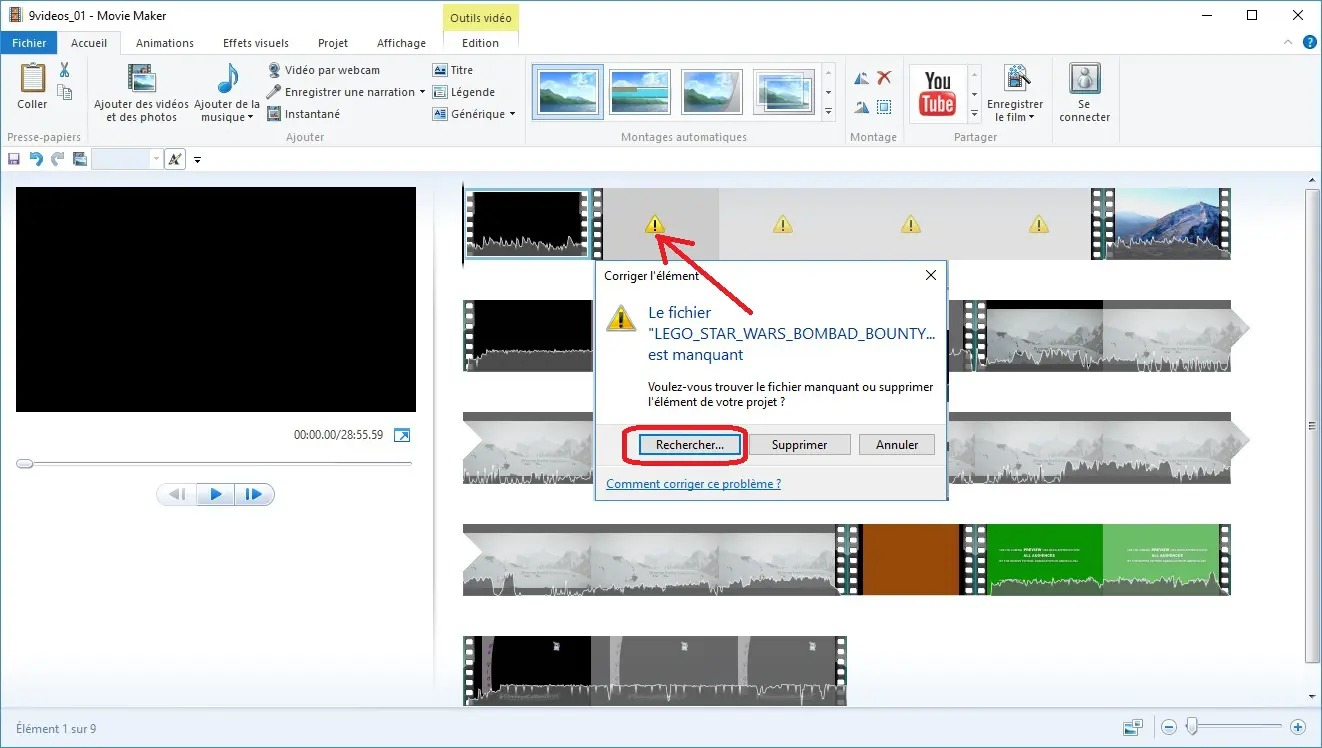Start playback with the play button
Screen dimensions: 1322x748
coord(215,494)
